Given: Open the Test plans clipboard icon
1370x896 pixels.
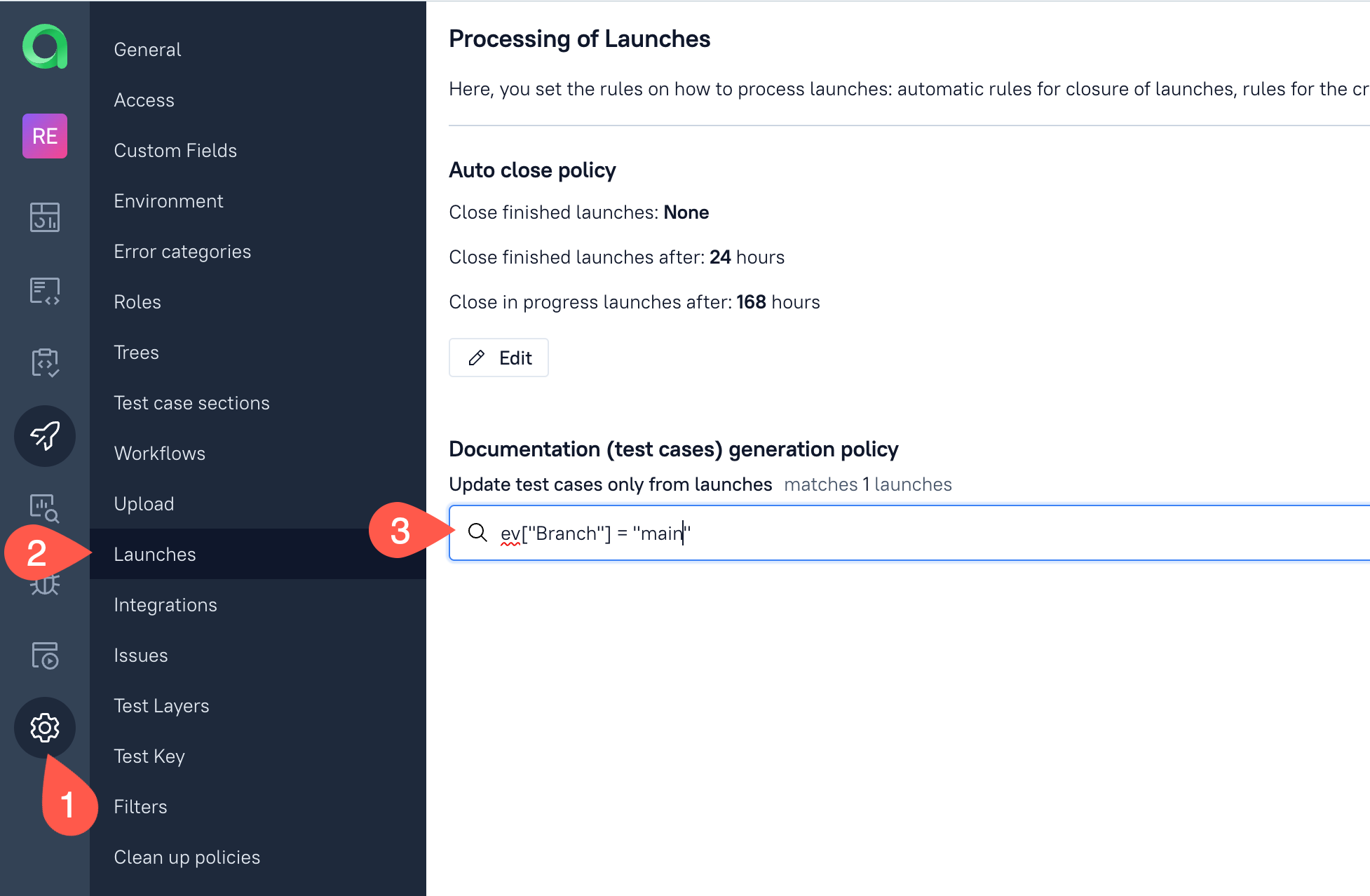Looking at the screenshot, I should pos(45,362).
